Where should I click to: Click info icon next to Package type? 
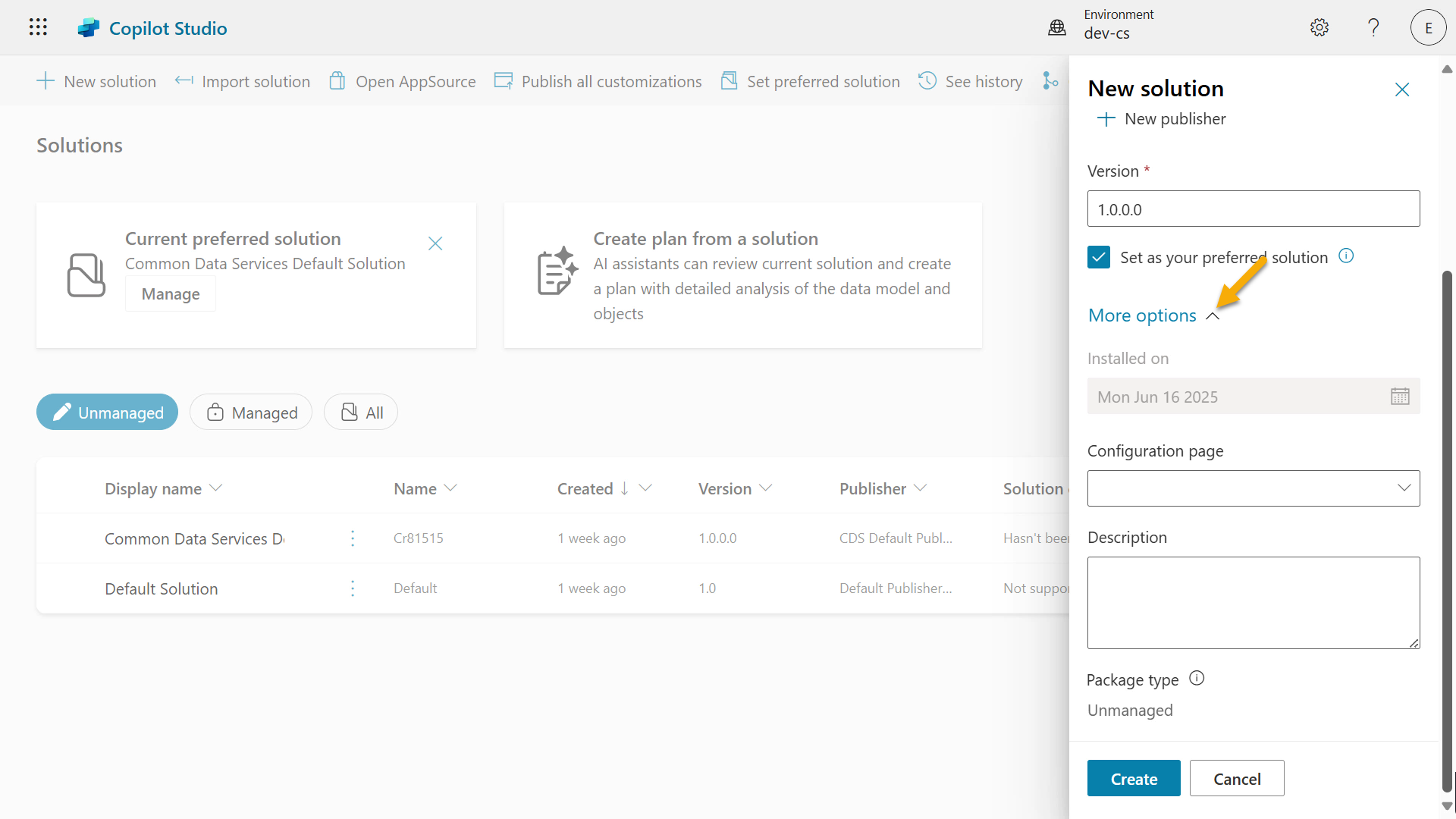(1196, 678)
